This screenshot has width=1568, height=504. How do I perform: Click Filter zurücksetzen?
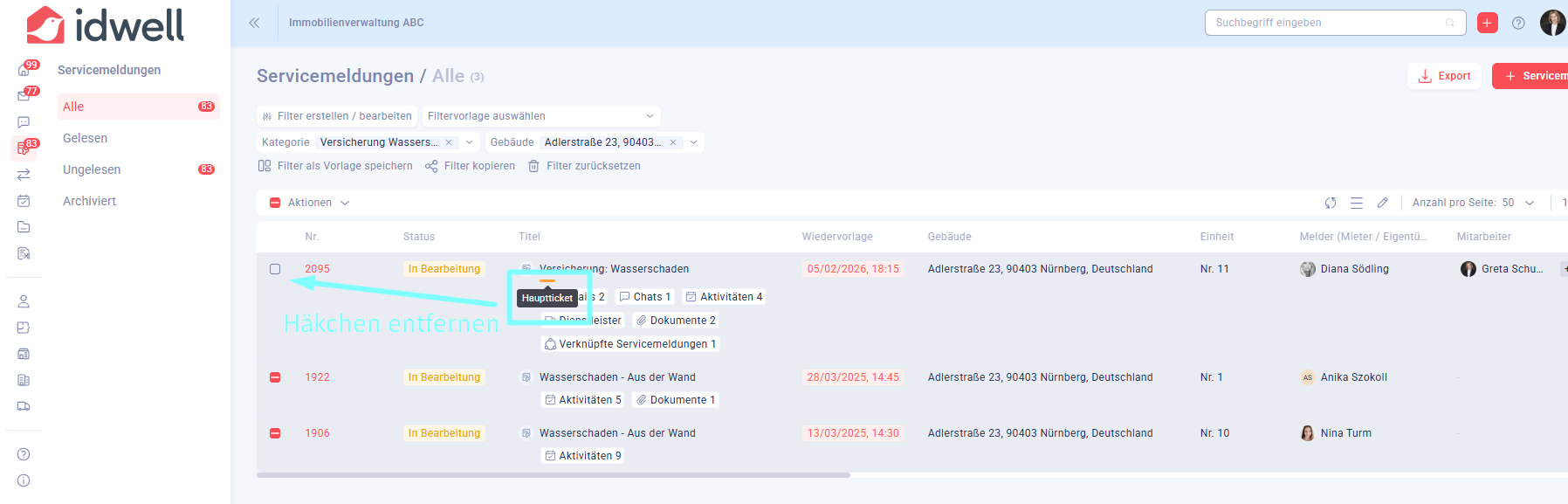(584, 166)
